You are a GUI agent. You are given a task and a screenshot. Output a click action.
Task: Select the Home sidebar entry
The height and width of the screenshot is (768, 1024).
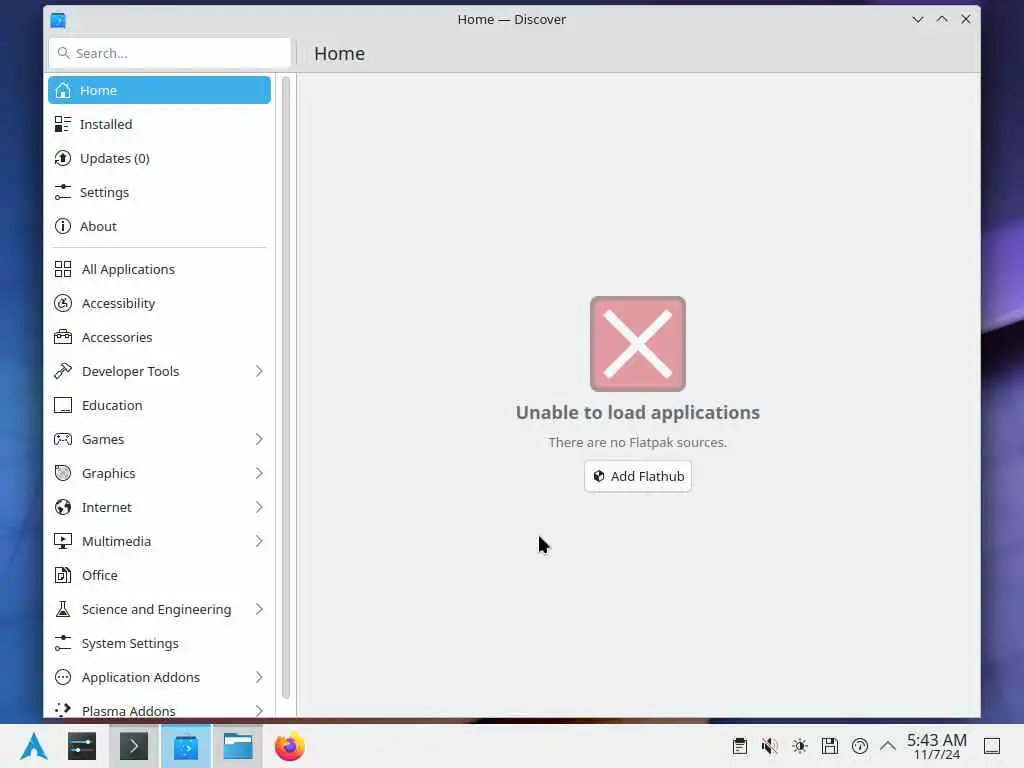click(159, 90)
